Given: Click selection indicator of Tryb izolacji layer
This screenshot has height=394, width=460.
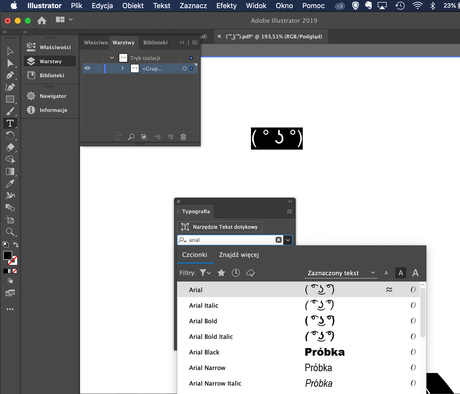Looking at the screenshot, I should [191, 58].
